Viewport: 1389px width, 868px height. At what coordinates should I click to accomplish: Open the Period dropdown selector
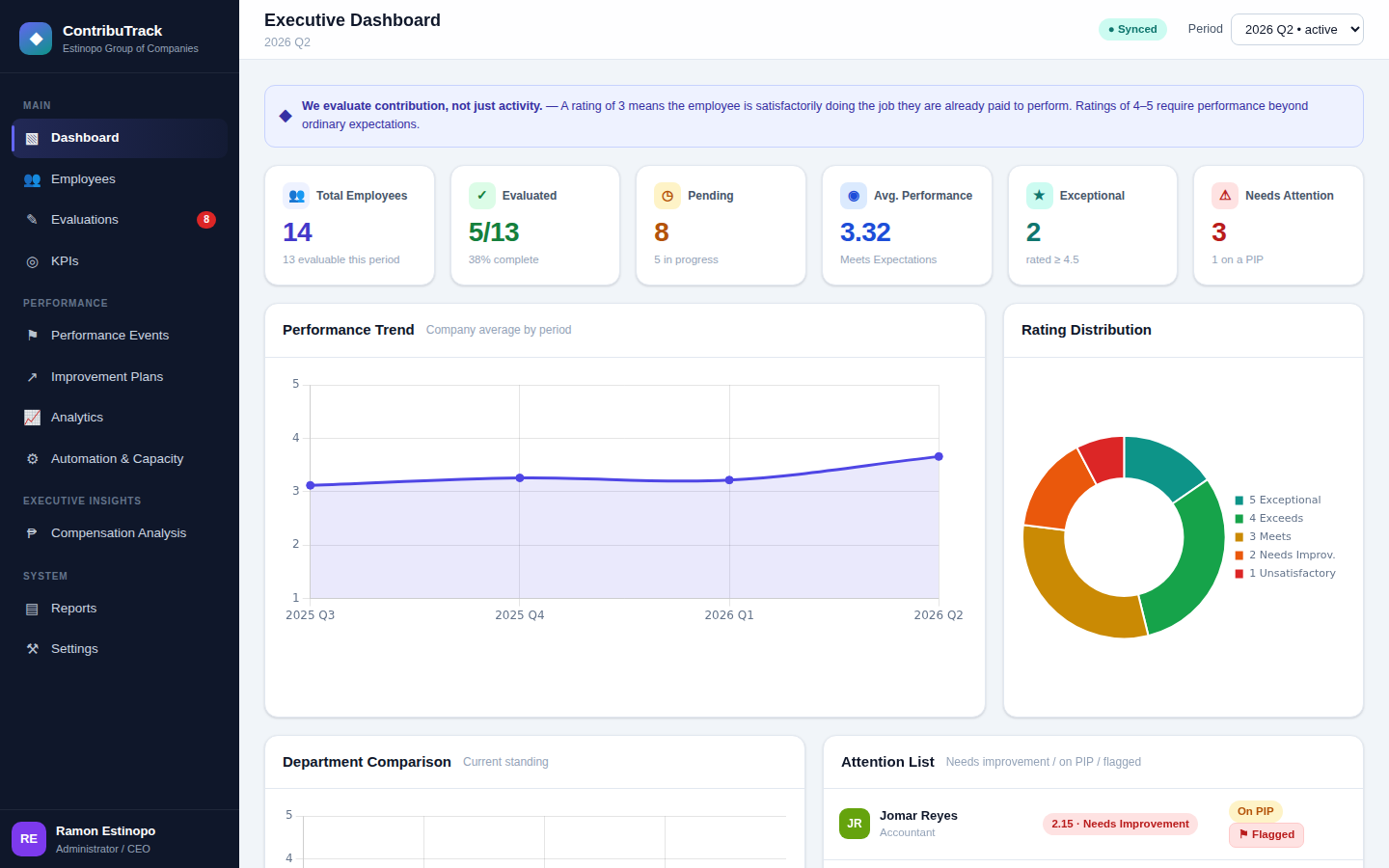point(1297,29)
